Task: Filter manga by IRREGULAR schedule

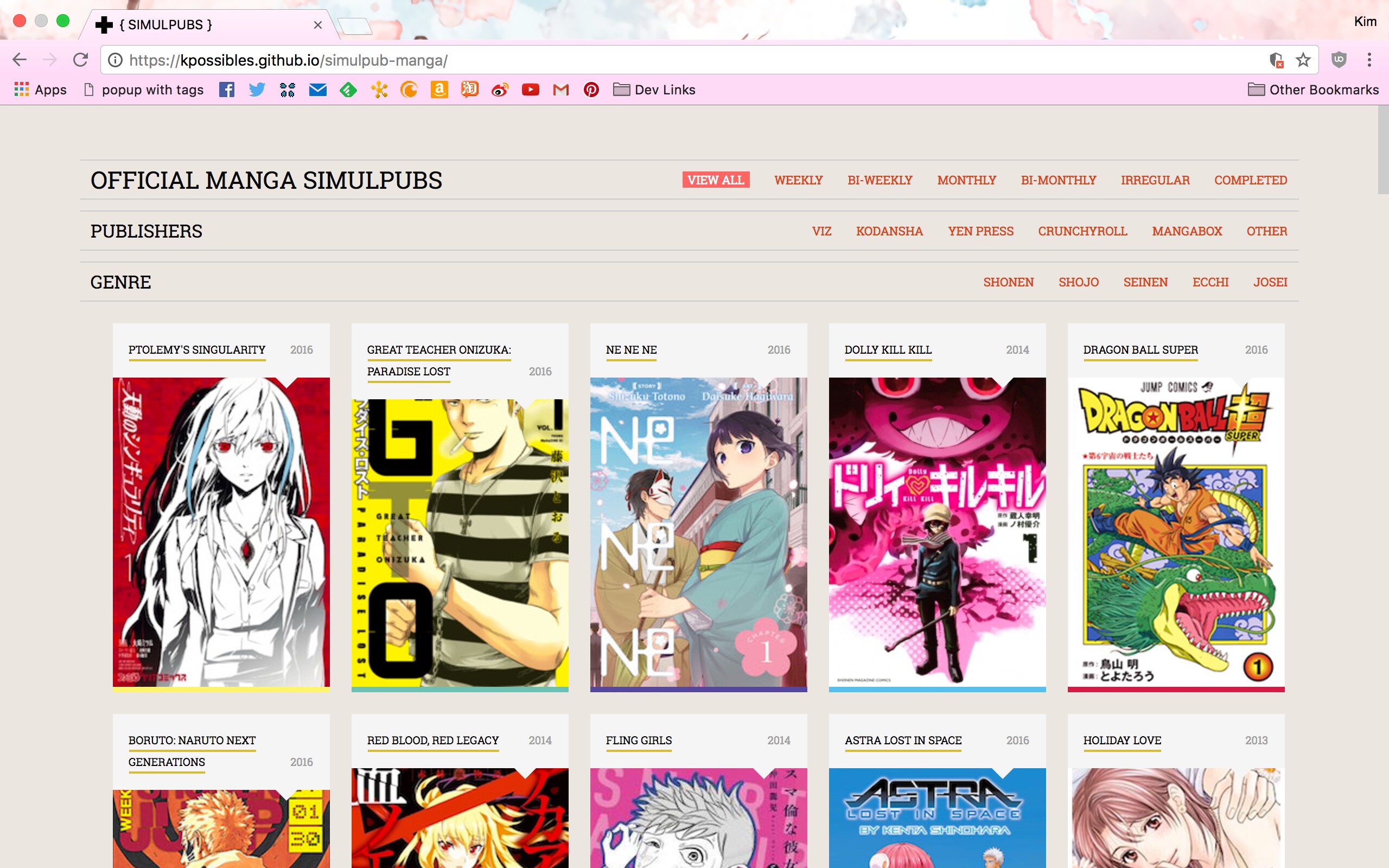Action: click(x=1155, y=180)
